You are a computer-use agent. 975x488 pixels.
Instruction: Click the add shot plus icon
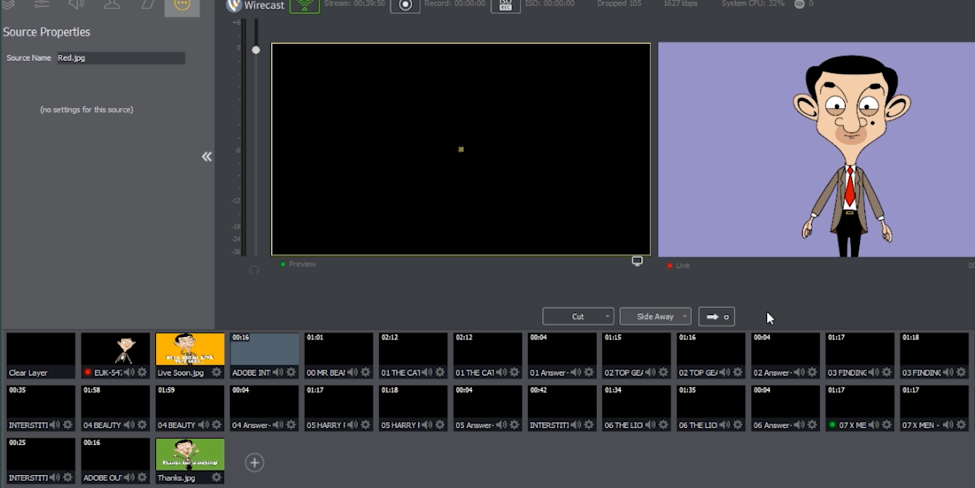255,462
